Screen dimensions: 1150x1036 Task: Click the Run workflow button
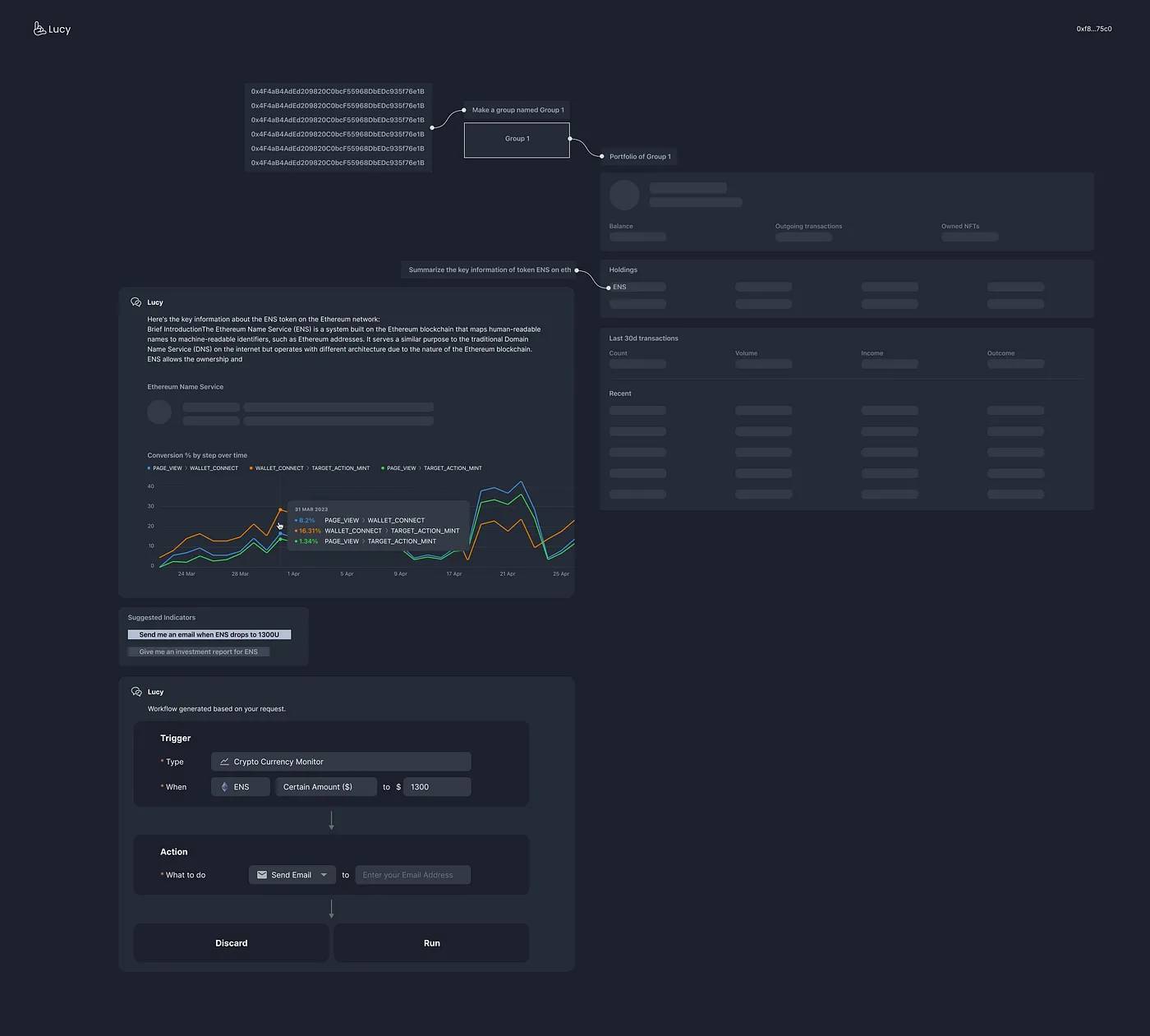point(431,943)
